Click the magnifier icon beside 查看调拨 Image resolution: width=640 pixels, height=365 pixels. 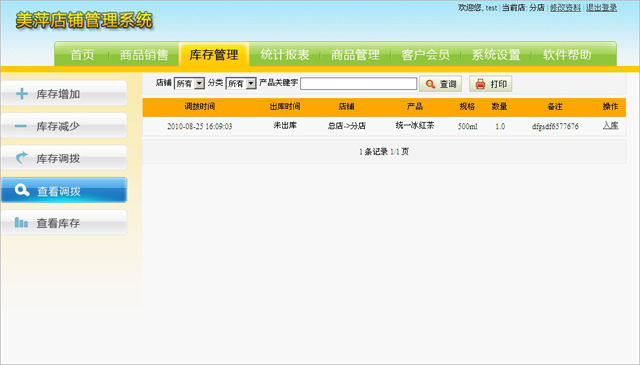coord(22,190)
